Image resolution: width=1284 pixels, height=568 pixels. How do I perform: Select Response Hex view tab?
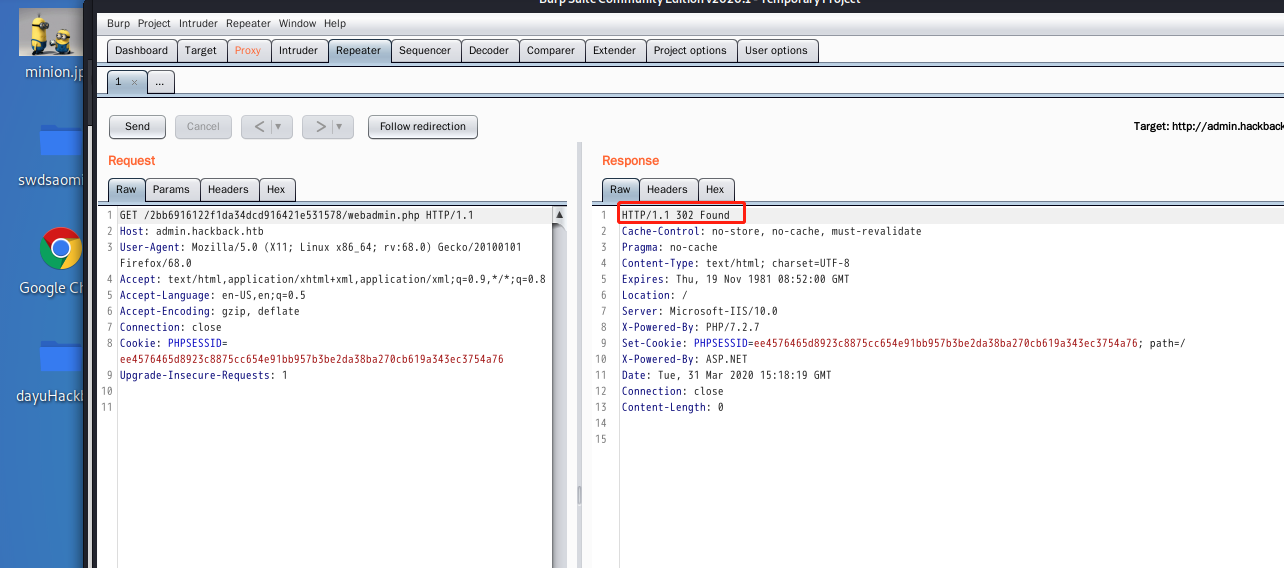coord(715,189)
